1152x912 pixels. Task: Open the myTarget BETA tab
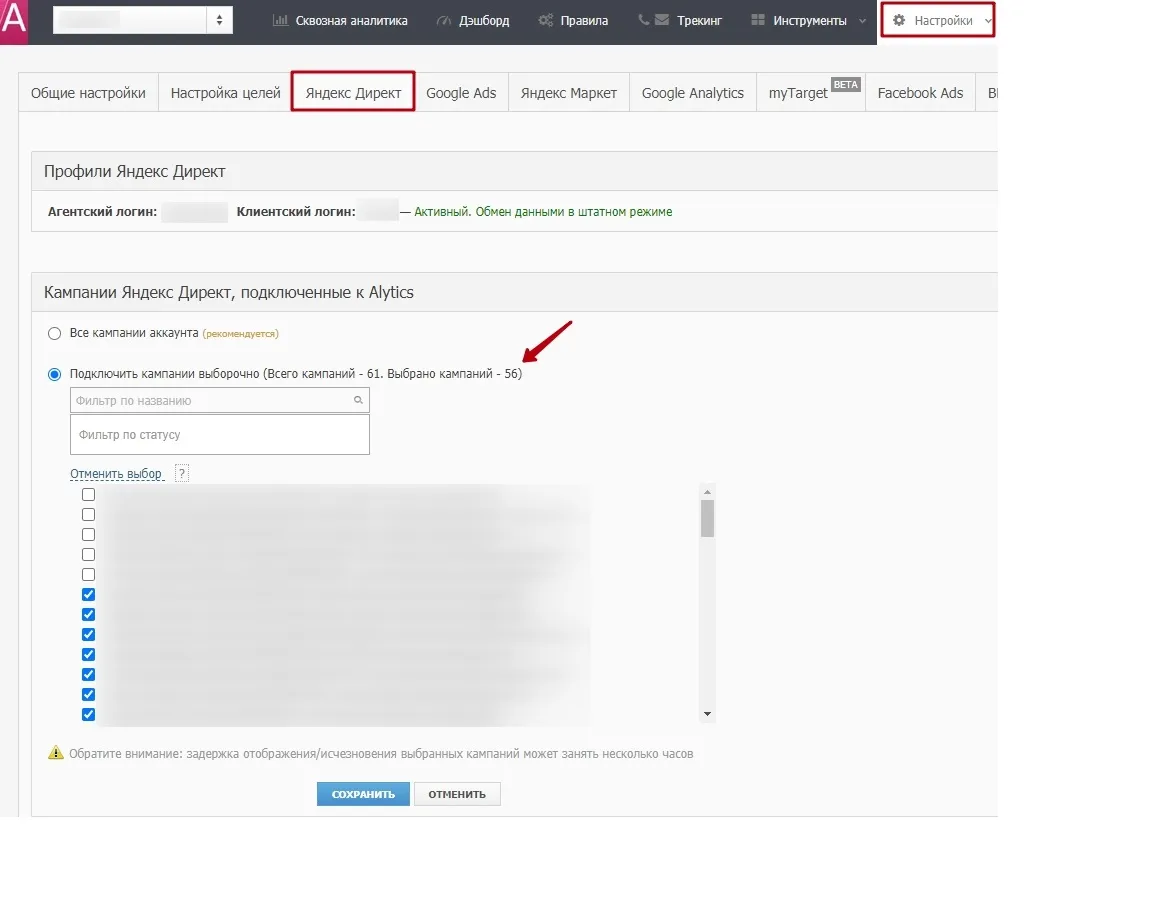(x=811, y=93)
